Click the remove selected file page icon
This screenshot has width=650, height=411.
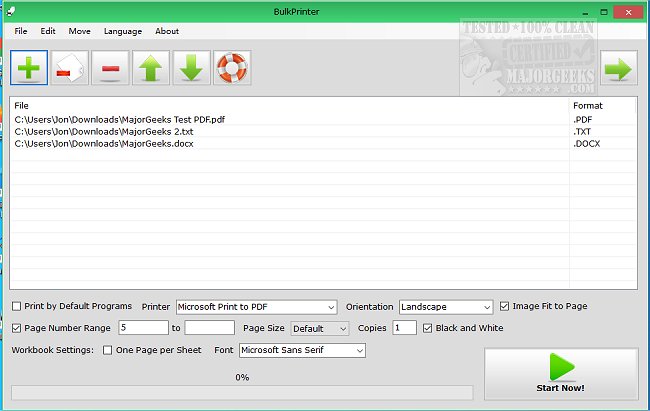click(70, 68)
